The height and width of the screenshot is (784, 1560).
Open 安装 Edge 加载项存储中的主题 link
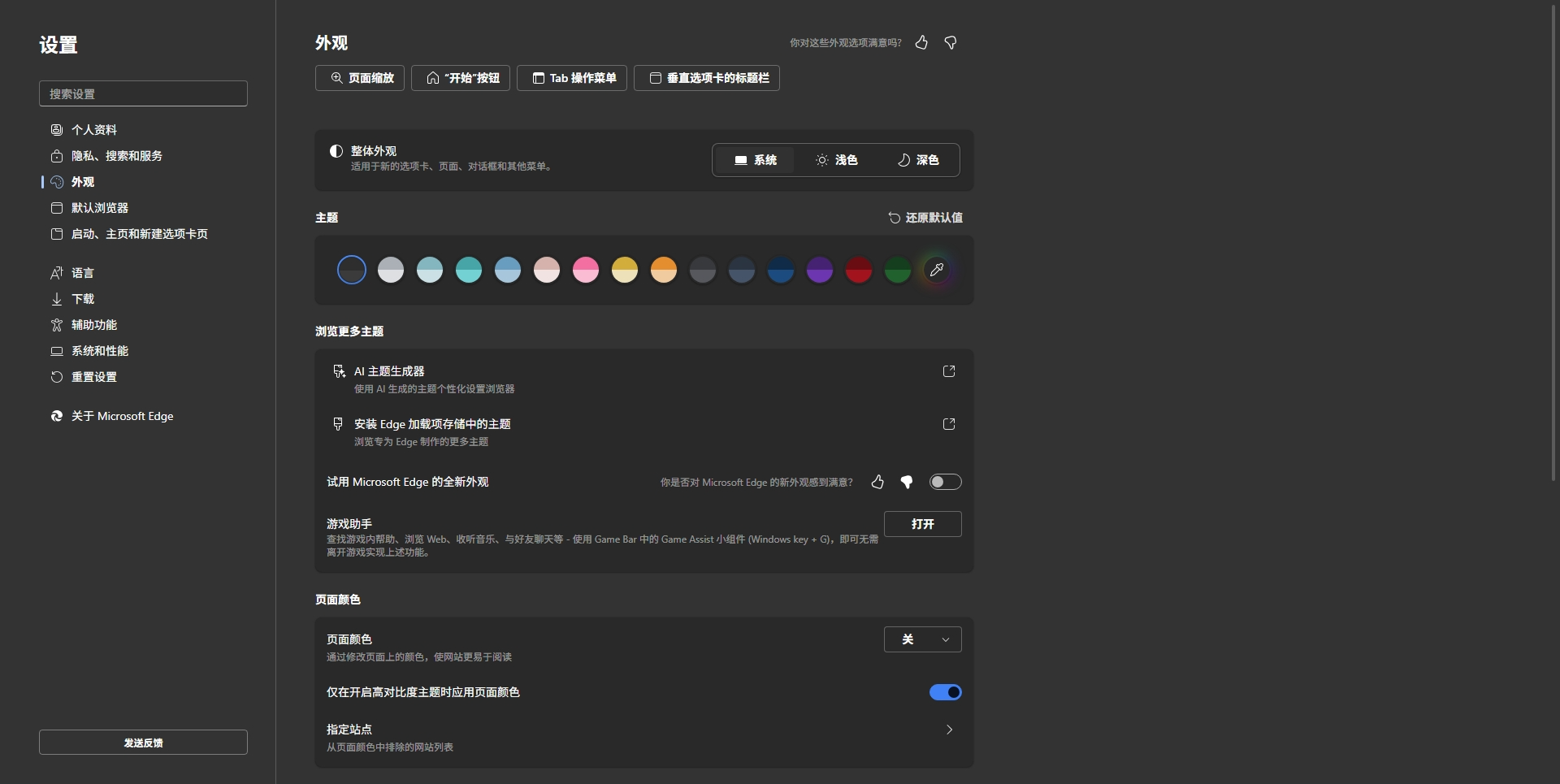click(432, 424)
